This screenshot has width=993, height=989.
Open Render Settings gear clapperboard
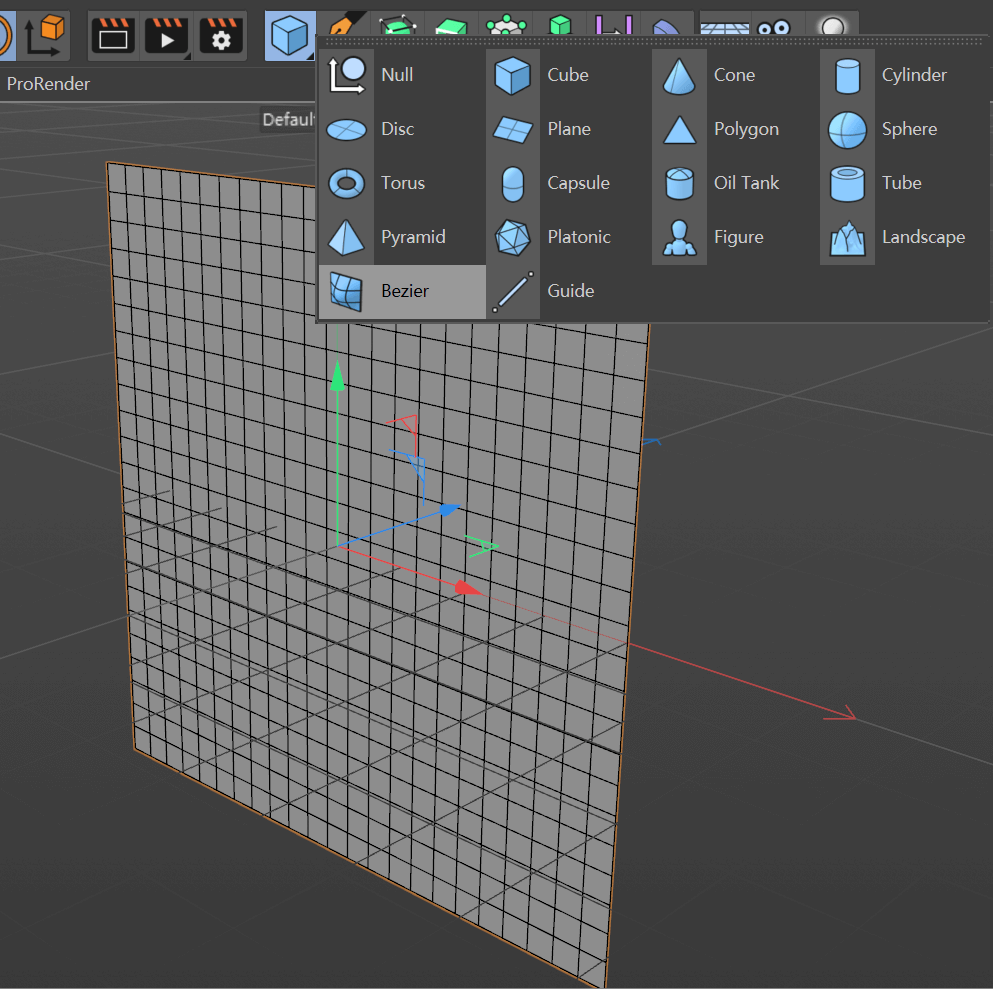tap(221, 35)
